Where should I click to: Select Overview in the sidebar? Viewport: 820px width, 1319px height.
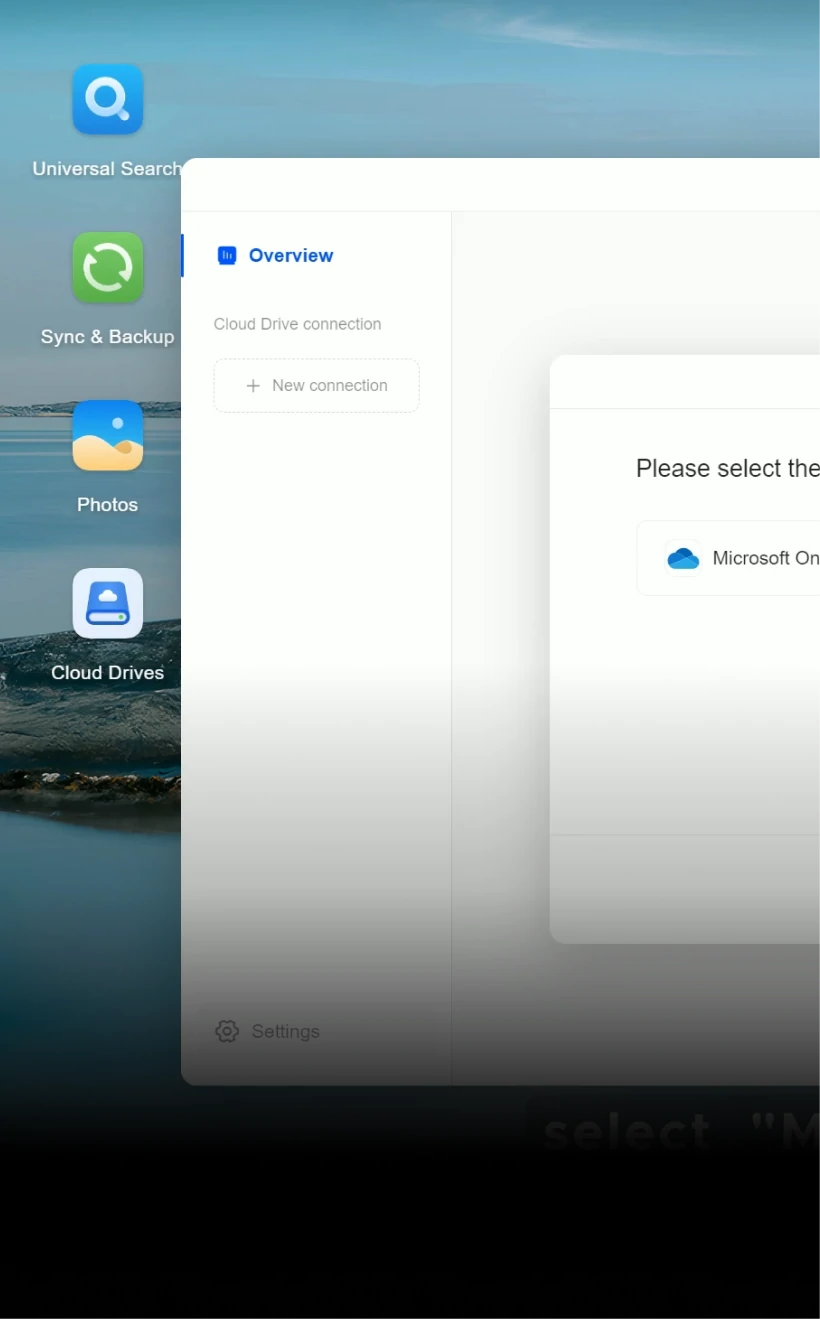coord(290,255)
